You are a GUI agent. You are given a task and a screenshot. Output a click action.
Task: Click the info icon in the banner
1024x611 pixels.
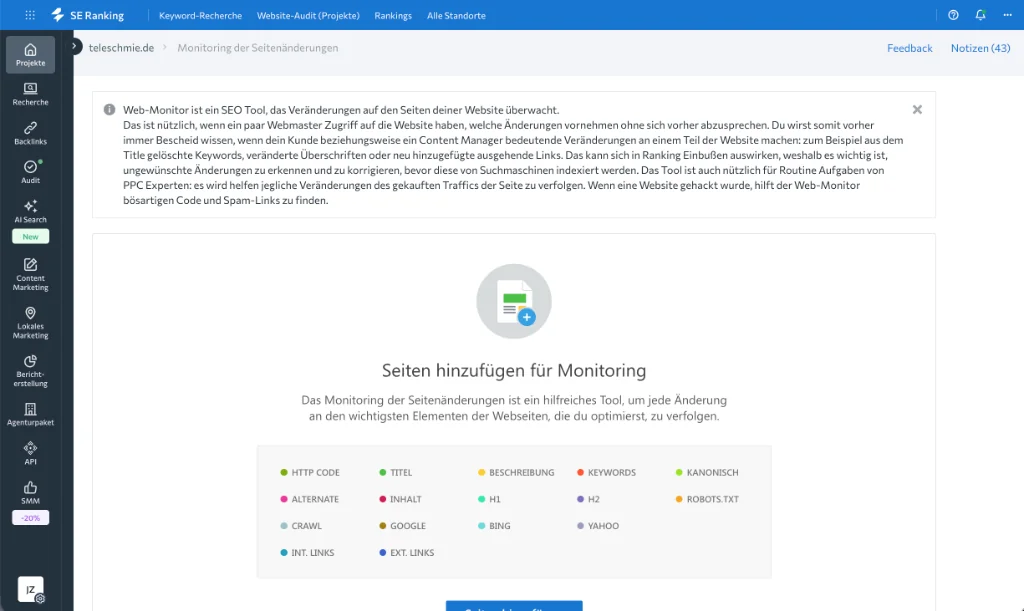(109, 110)
